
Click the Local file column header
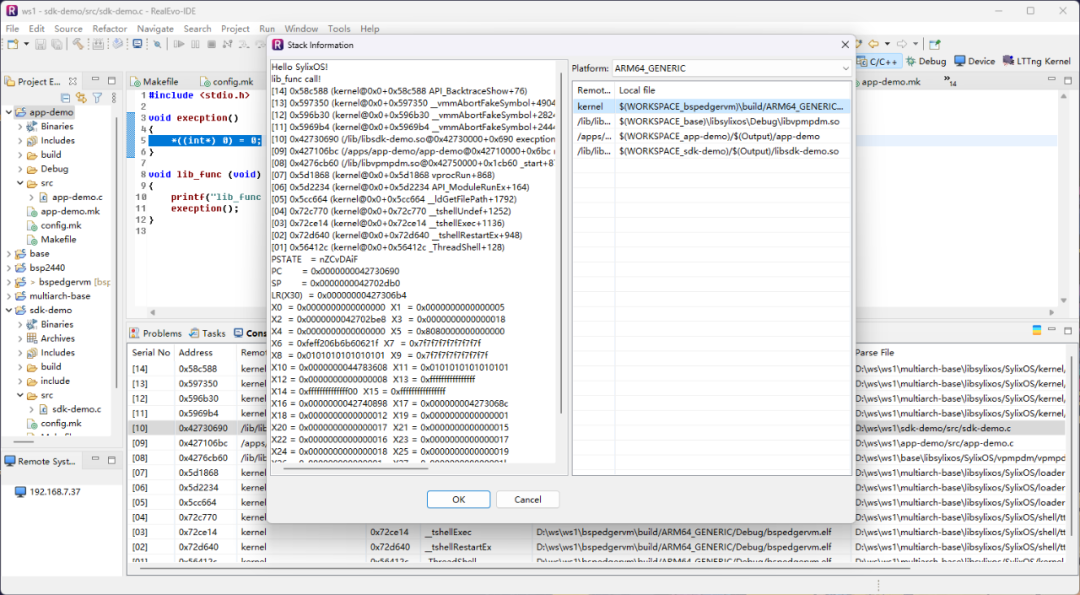pos(731,90)
